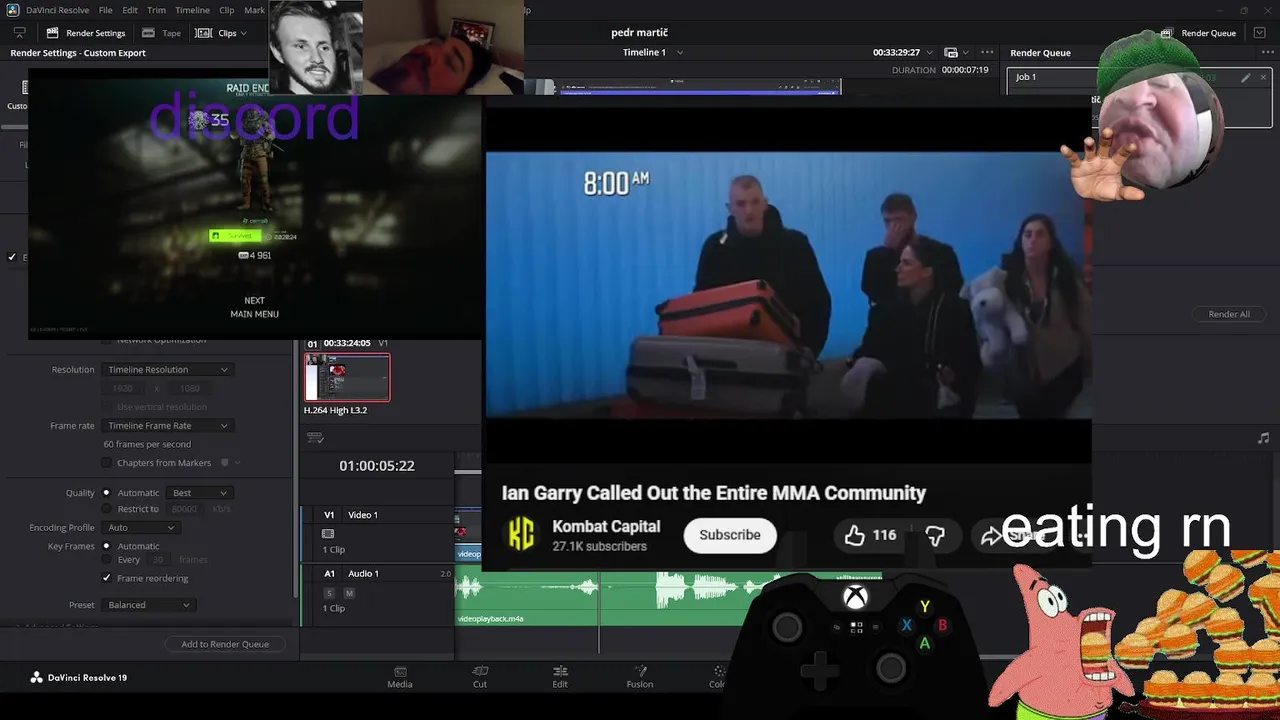Click NEXT in game overlay

[x=254, y=300]
